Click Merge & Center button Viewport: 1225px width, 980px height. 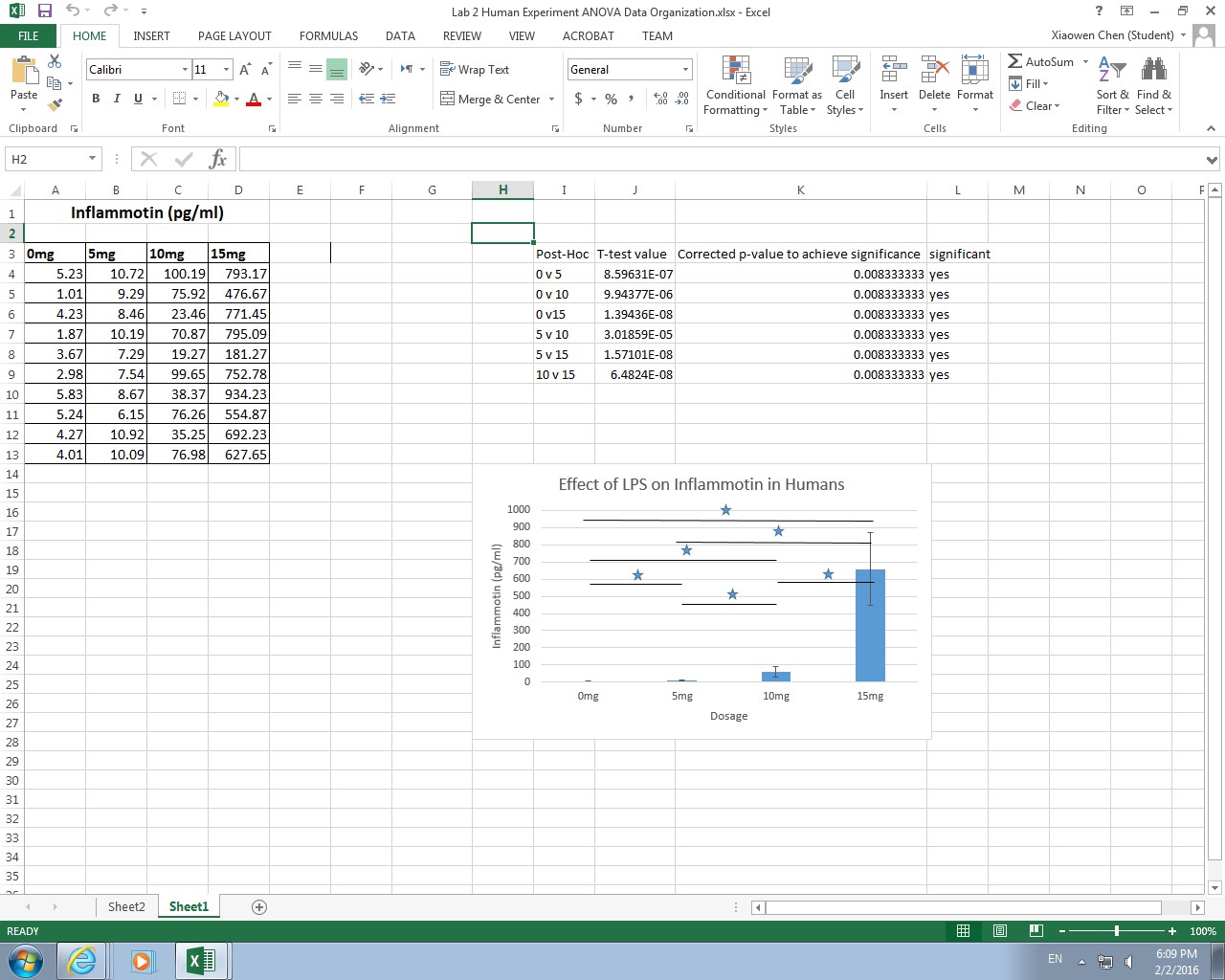click(x=491, y=99)
